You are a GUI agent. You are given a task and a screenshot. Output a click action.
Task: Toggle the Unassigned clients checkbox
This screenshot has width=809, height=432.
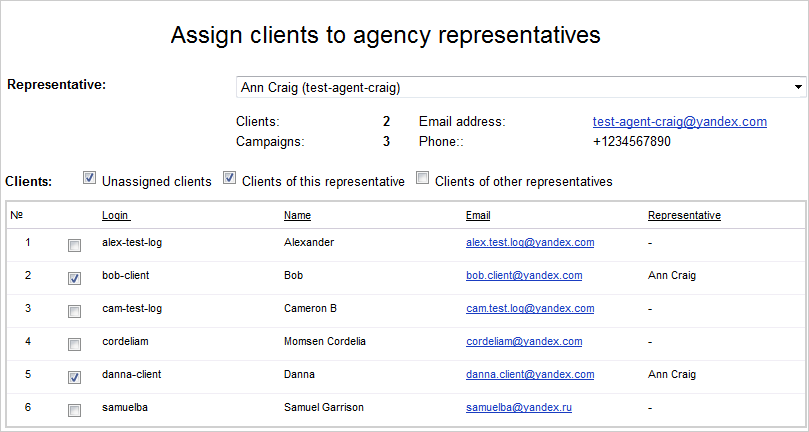90,179
